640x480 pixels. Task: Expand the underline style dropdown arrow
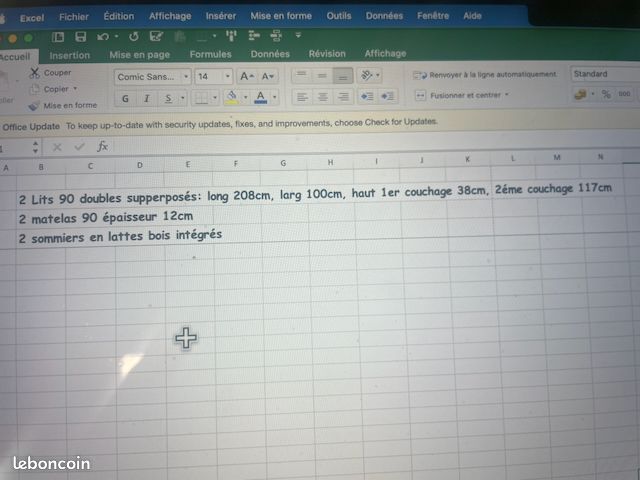pyautogui.click(x=182, y=98)
